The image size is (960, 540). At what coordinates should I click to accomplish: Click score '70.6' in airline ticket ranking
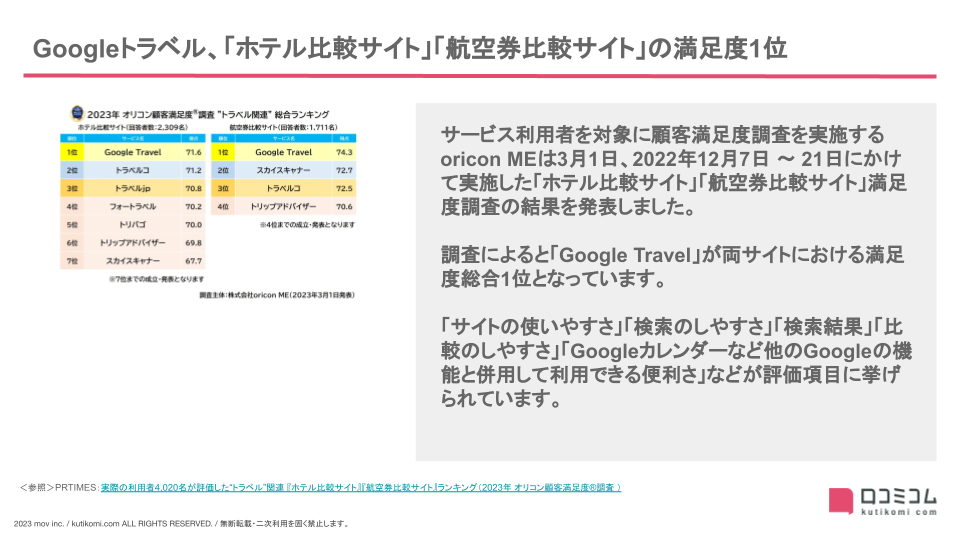[344, 206]
